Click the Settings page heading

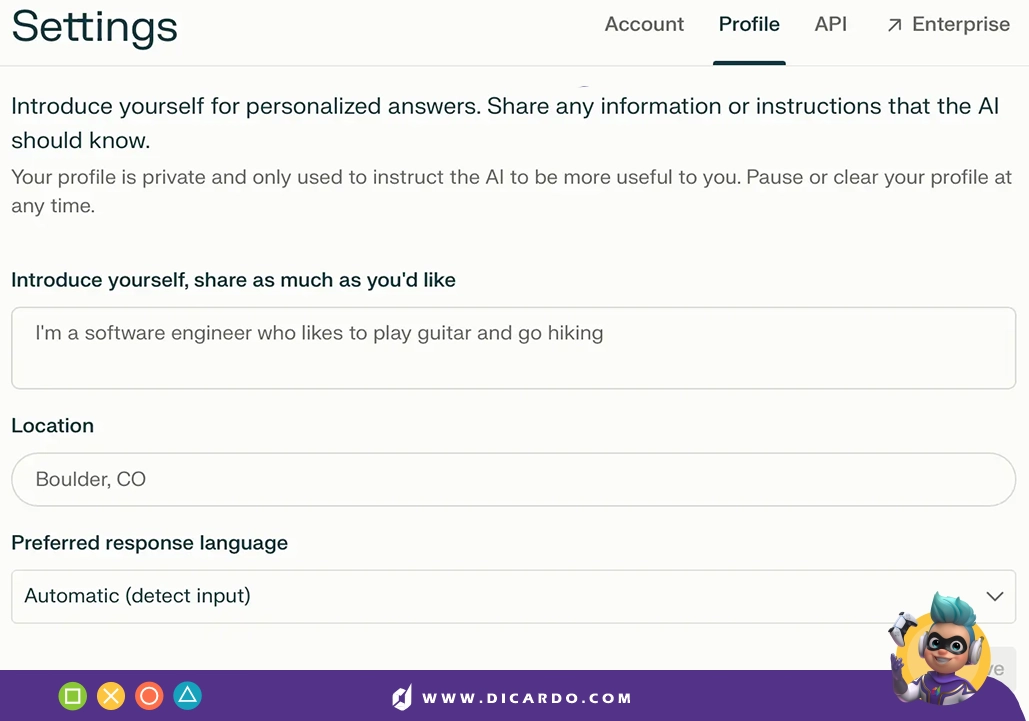point(94,27)
